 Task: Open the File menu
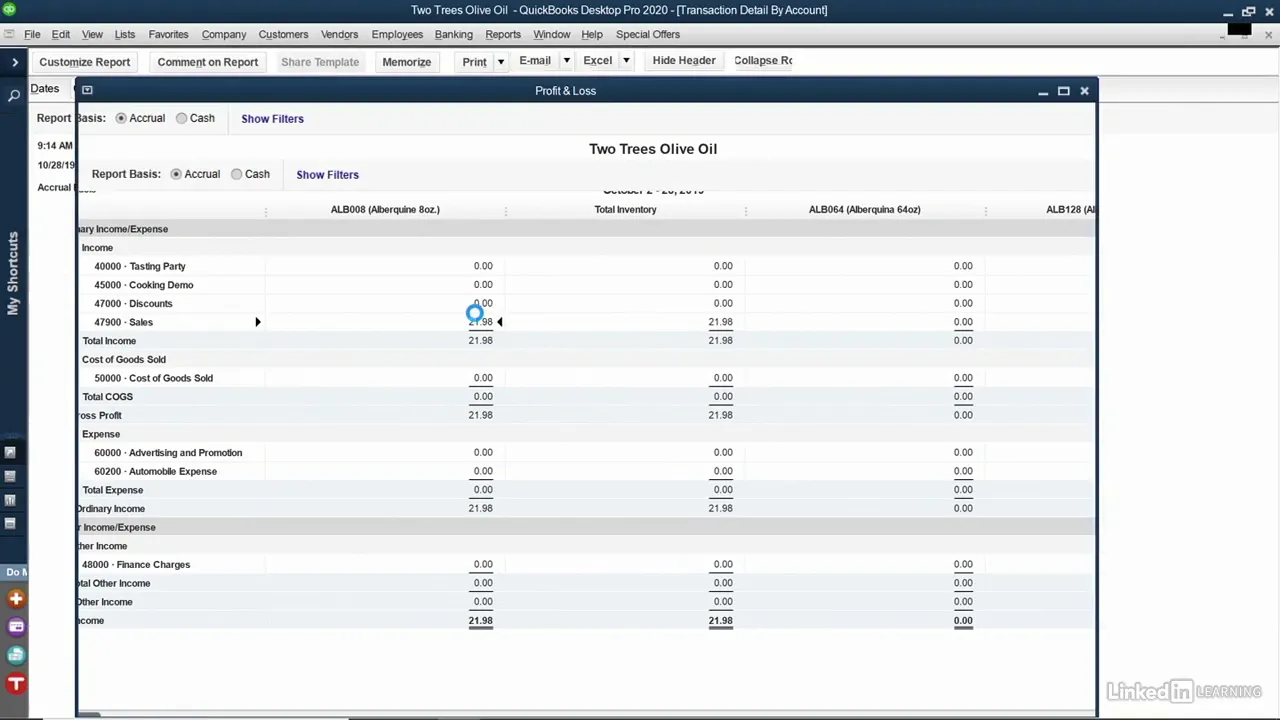(32, 34)
